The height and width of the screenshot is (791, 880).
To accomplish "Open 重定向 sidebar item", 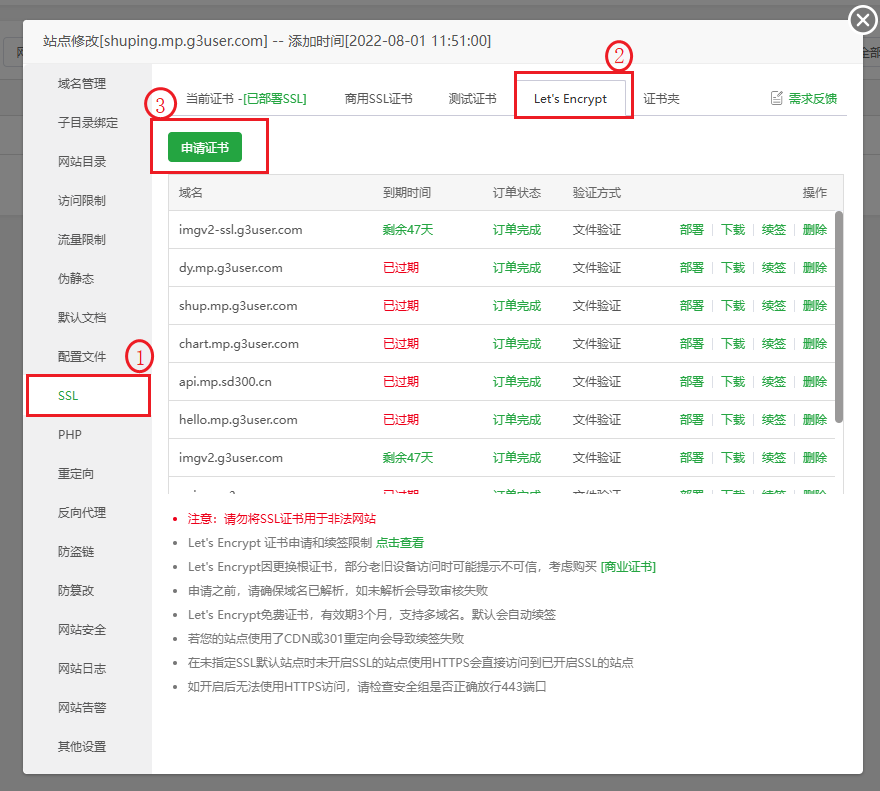I will (x=76, y=474).
